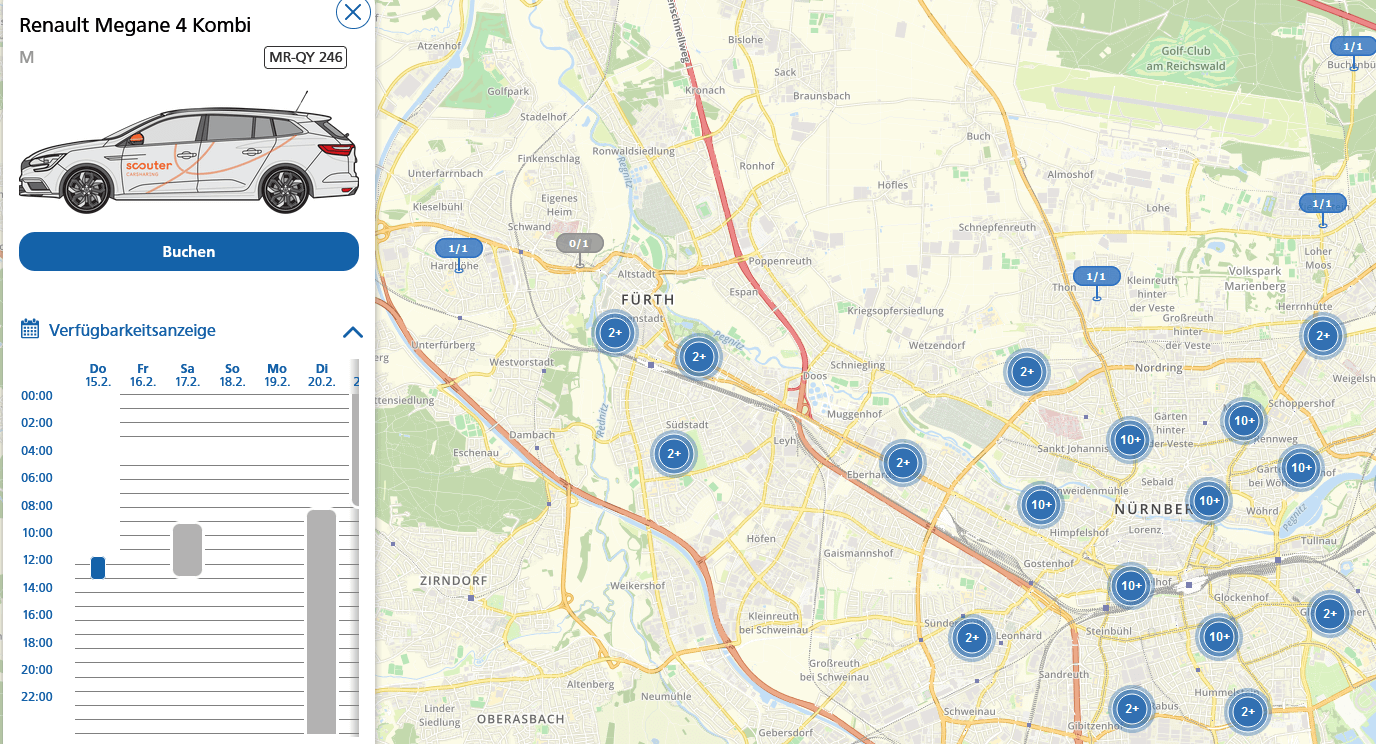Screen dimensions: 1376x744
Task: Expand the 2+ cluster at Eberhardshof
Action: click(x=902, y=463)
